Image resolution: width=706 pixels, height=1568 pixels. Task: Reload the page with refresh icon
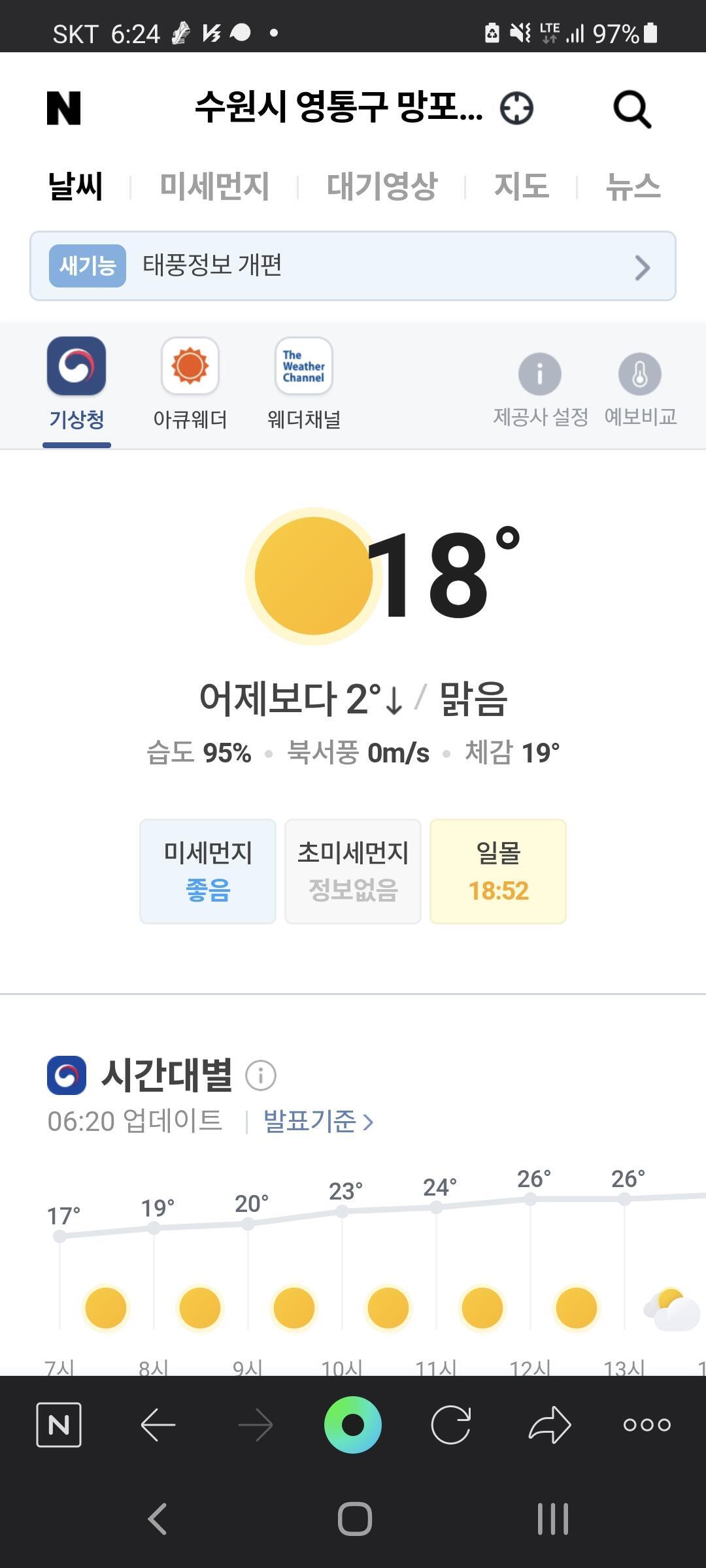(451, 1424)
